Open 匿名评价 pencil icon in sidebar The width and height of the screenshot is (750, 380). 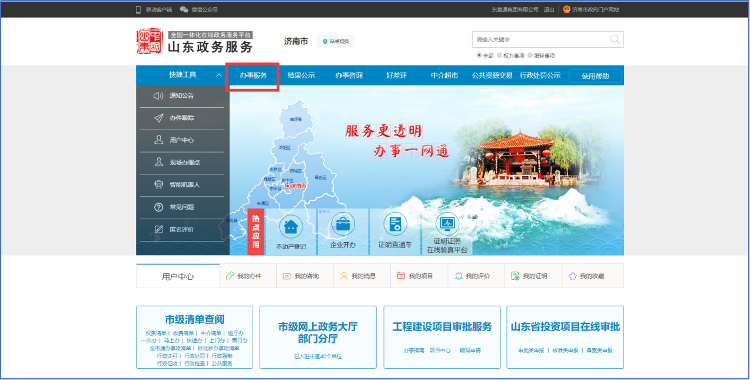(159, 229)
